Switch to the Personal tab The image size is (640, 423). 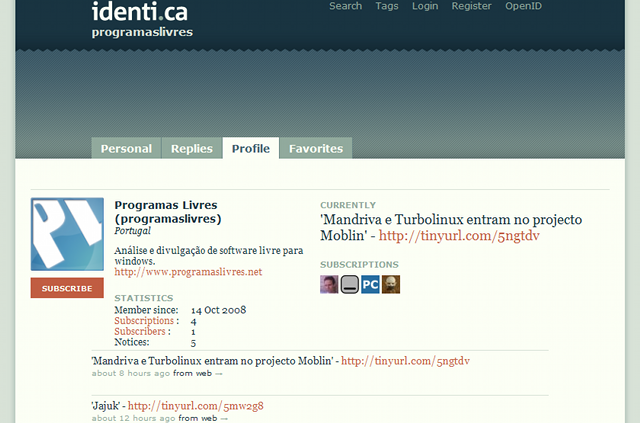point(126,148)
